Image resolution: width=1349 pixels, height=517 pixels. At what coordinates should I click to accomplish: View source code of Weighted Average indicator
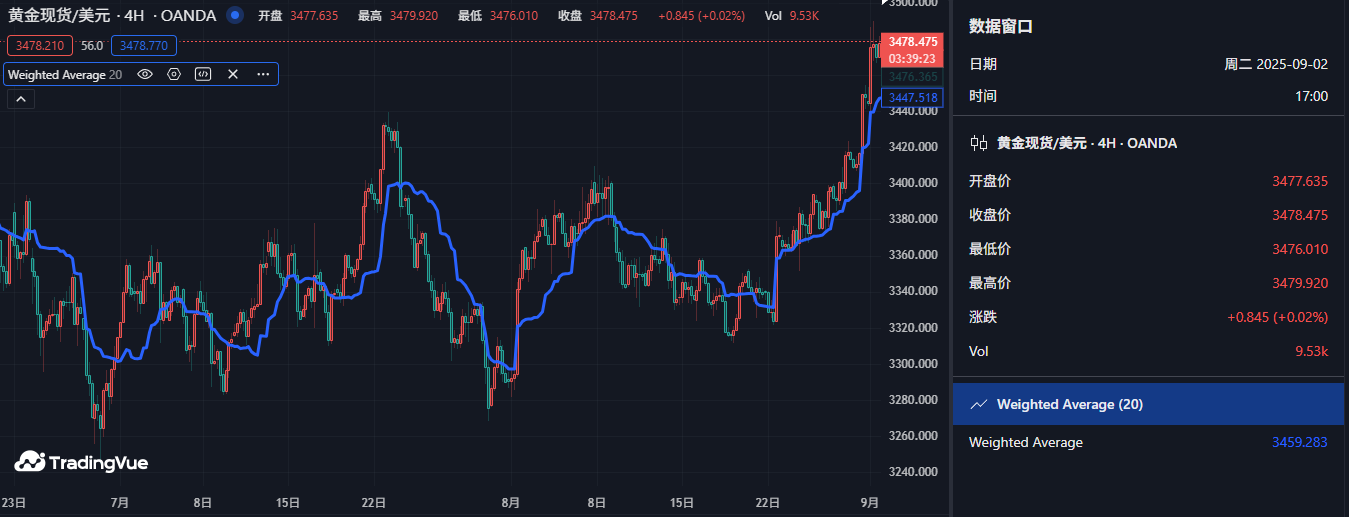tap(203, 74)
